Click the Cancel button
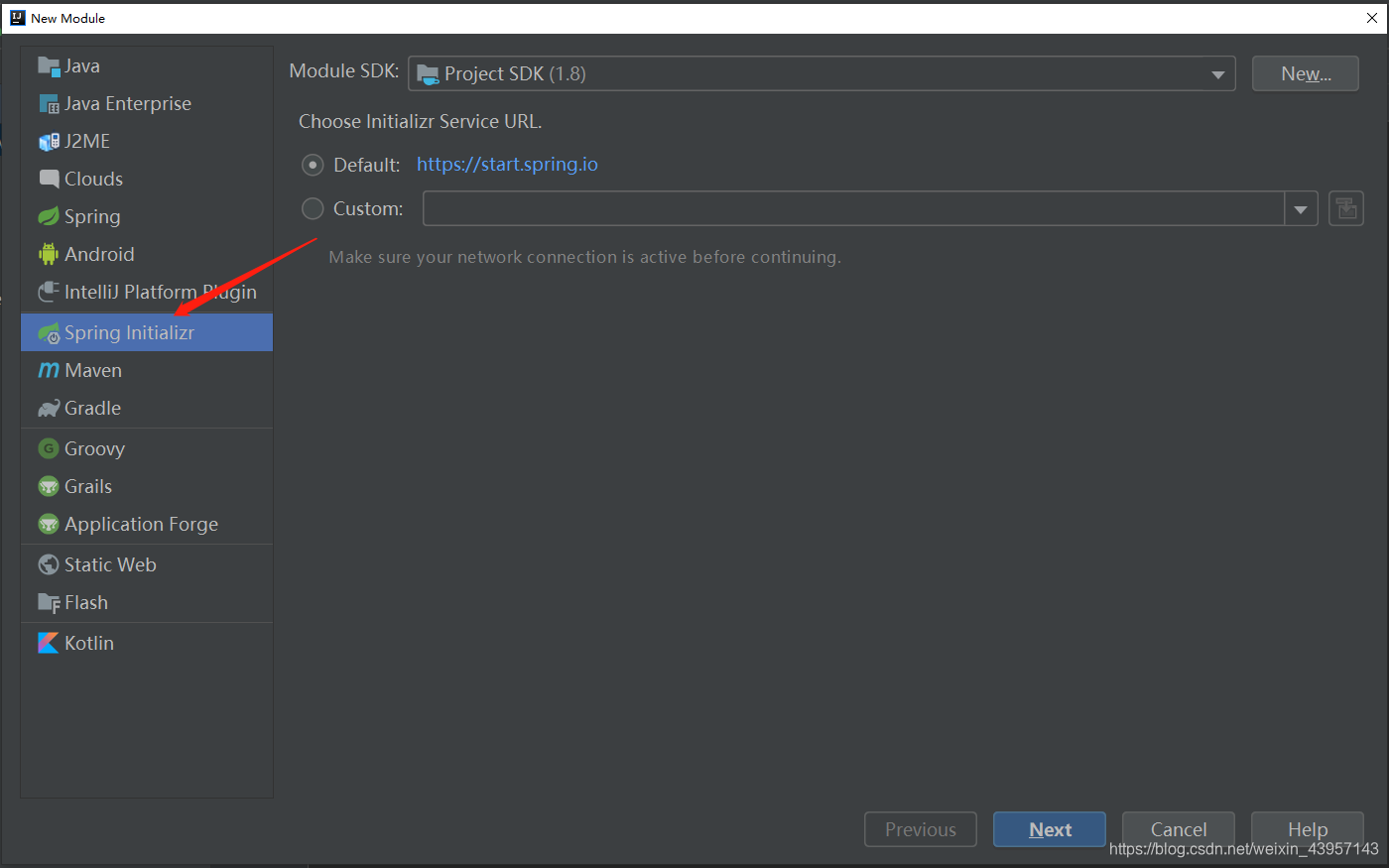The image size is (1389, 868). tap(1179, 830)
